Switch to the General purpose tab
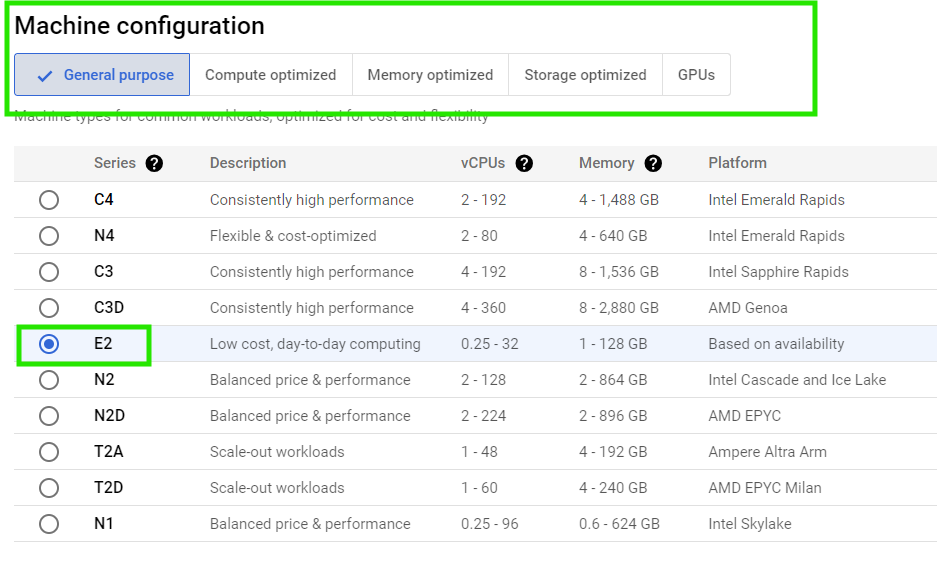 point(102,74)
